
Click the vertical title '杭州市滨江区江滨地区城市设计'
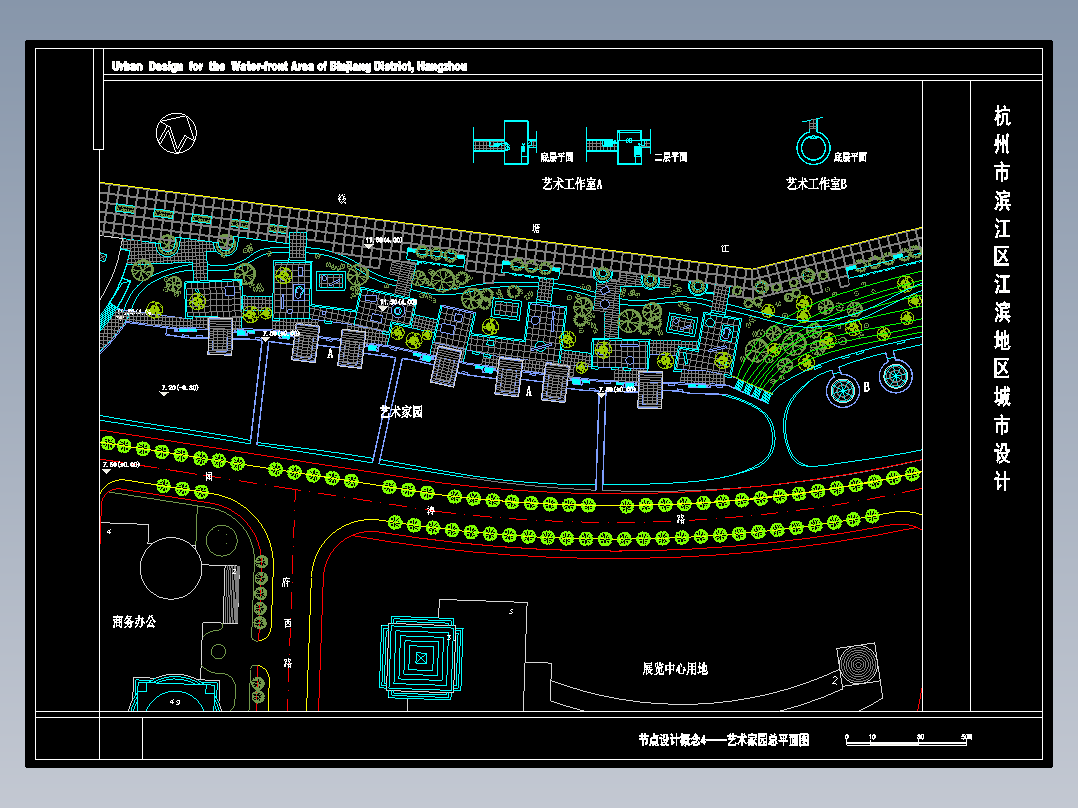coord(1002,298)
